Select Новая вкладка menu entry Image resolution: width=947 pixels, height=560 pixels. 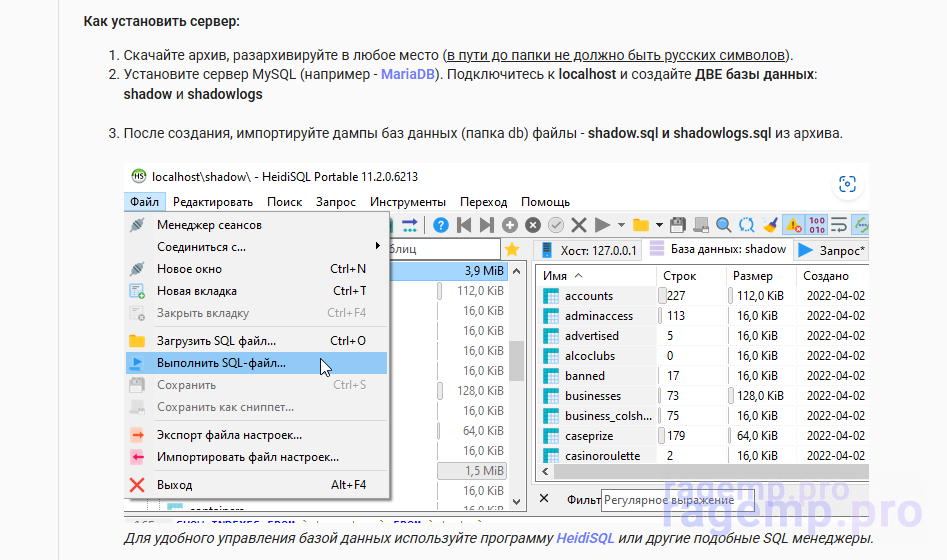click(x=257, y=291)
